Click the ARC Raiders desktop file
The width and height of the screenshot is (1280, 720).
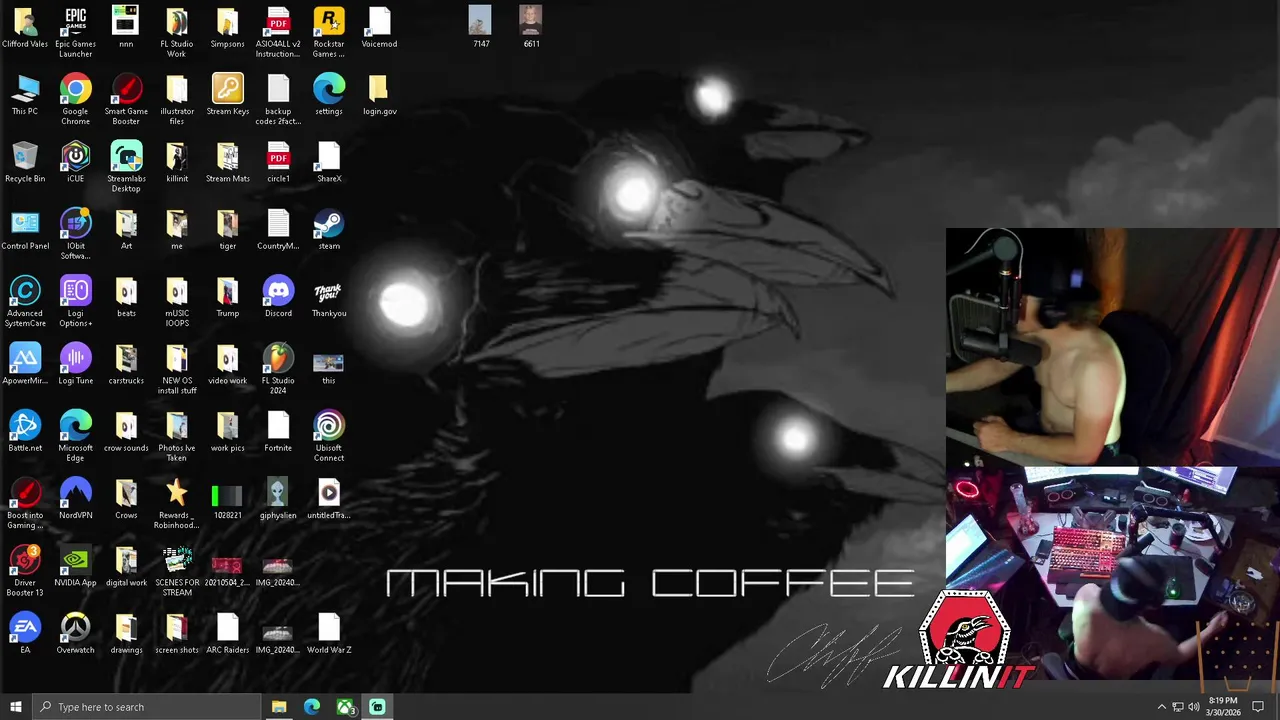[x=227, y=628]
